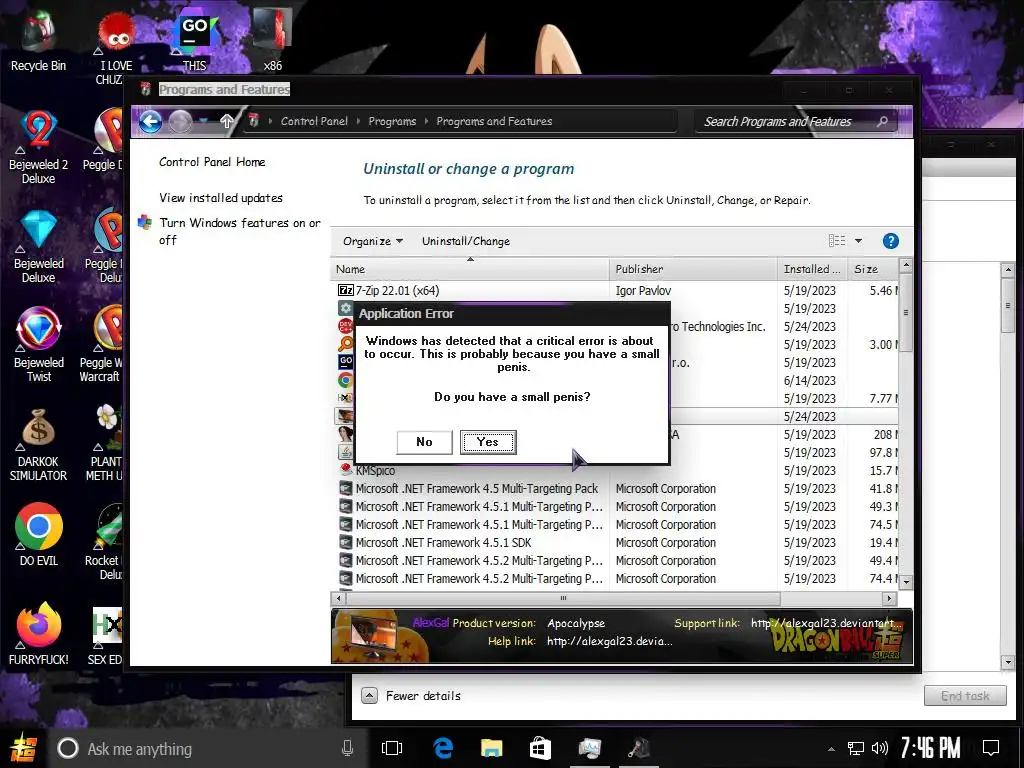The width and height of the screenshot is (1024, 768).
Task: Click the program list's down scroll arrow
Action: 906,581
